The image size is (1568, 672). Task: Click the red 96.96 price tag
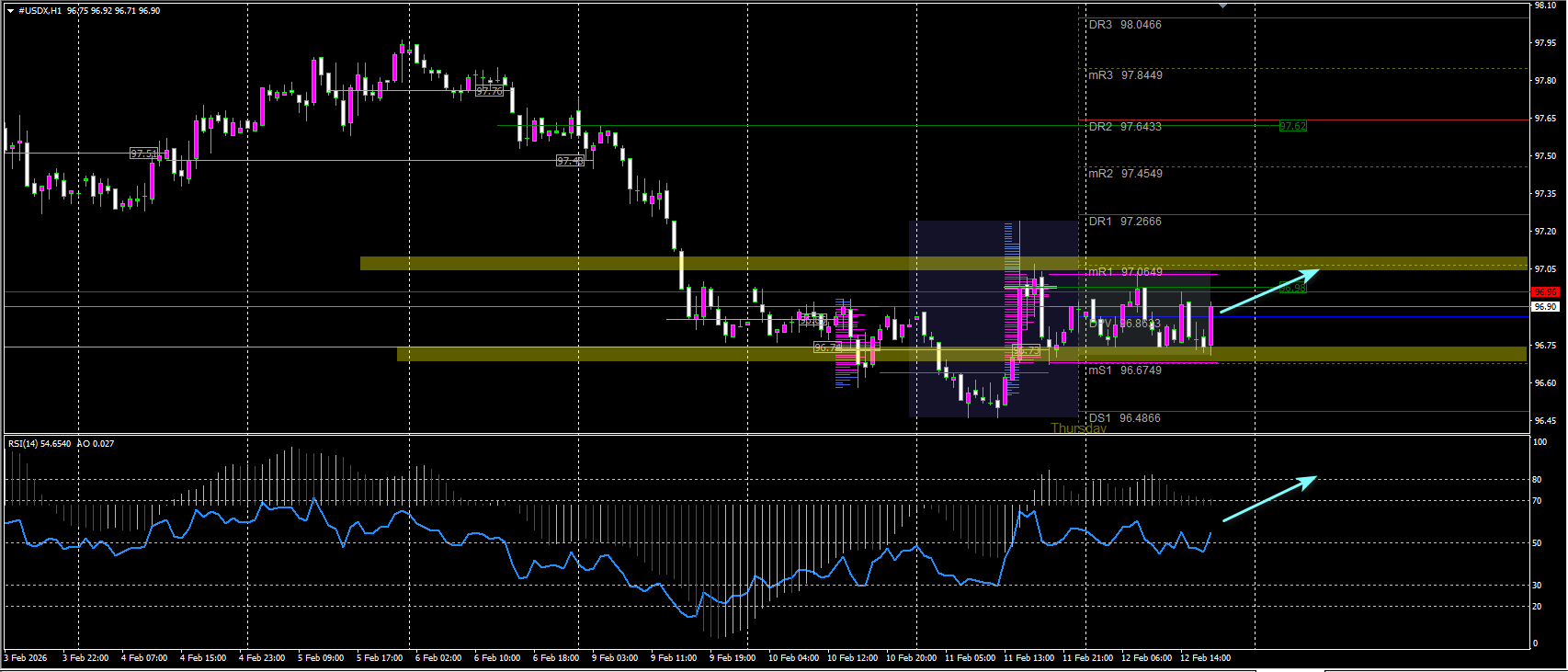tap(1546, 292)
